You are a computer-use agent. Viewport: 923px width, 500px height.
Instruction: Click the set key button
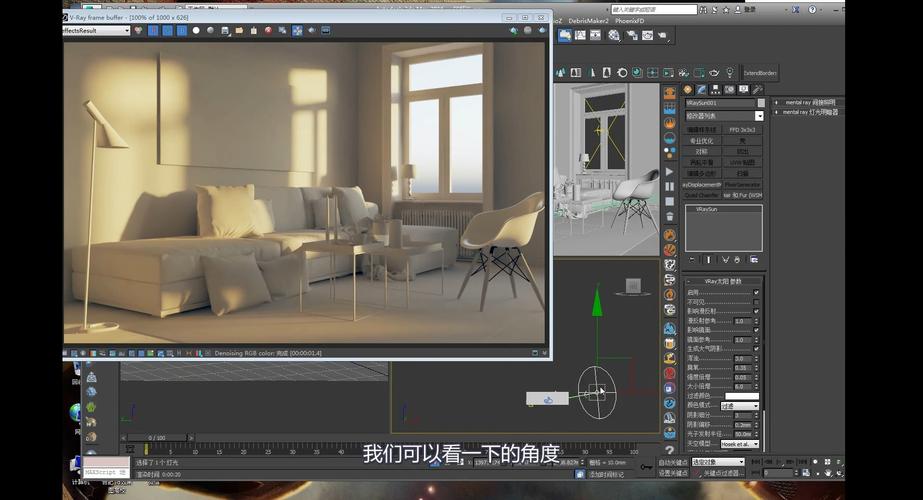tap(672, 473)
